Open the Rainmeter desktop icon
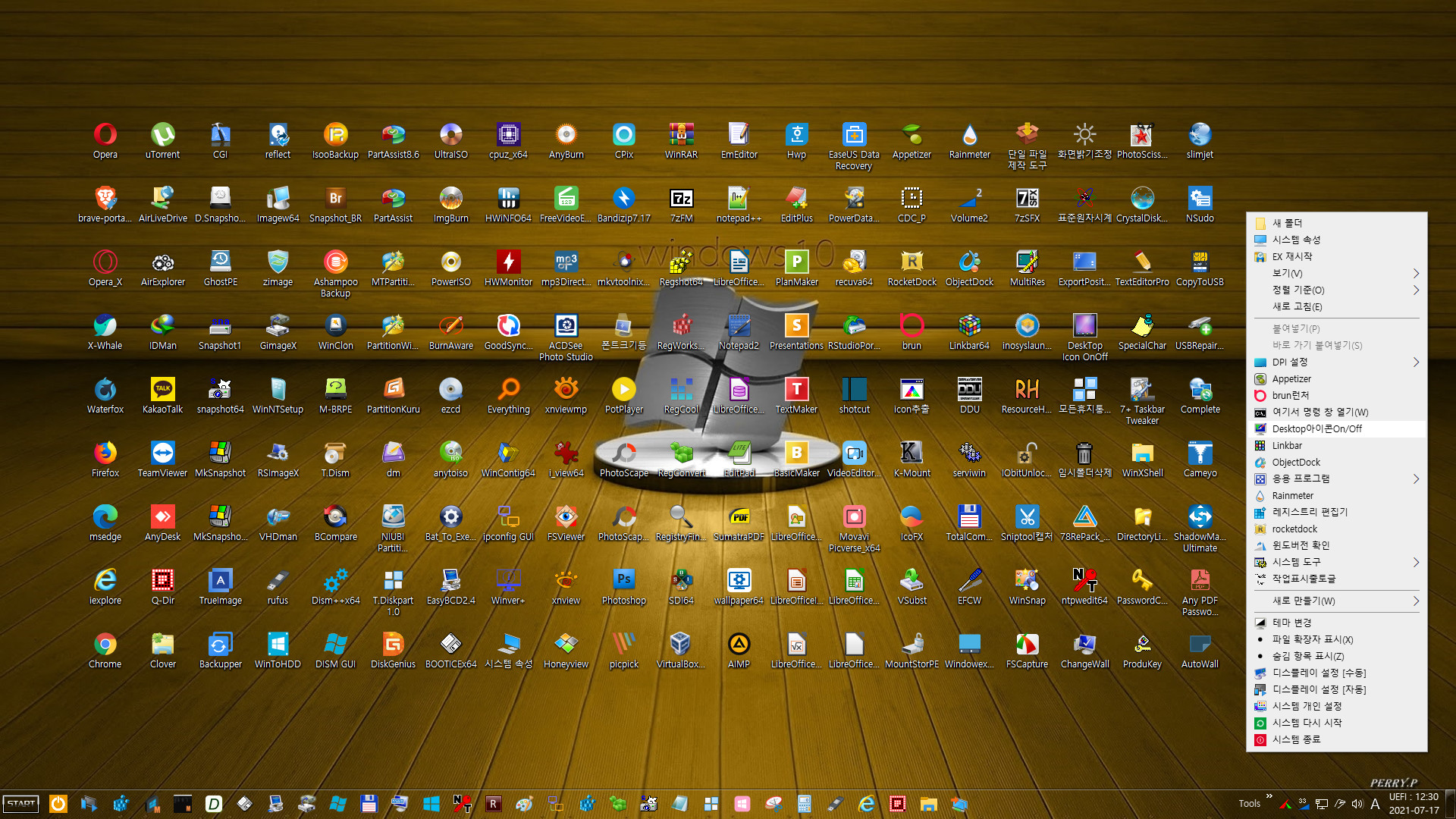 pos(969,141)
